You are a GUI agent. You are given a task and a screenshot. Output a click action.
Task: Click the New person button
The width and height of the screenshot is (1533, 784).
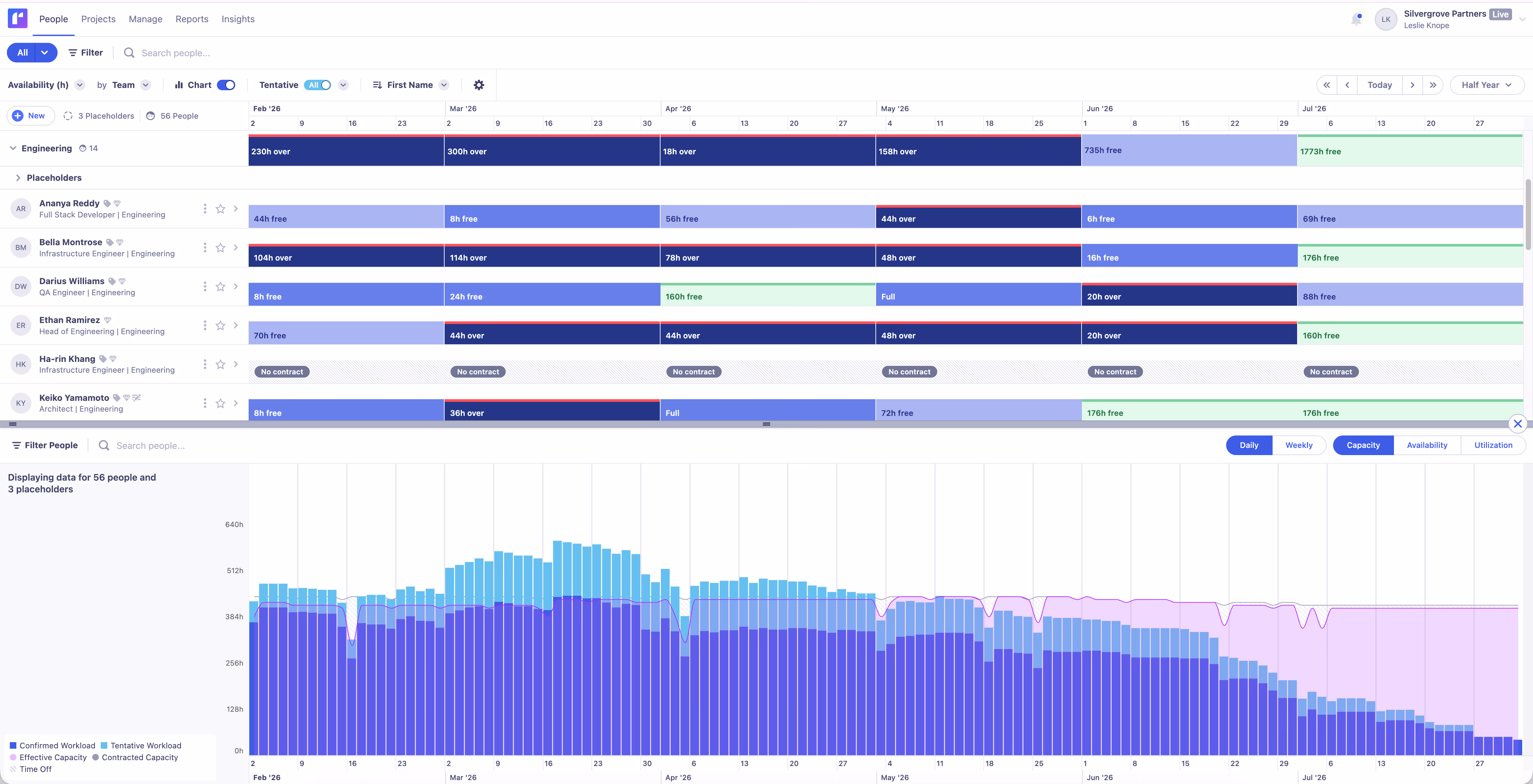click(x=30, y=115)
